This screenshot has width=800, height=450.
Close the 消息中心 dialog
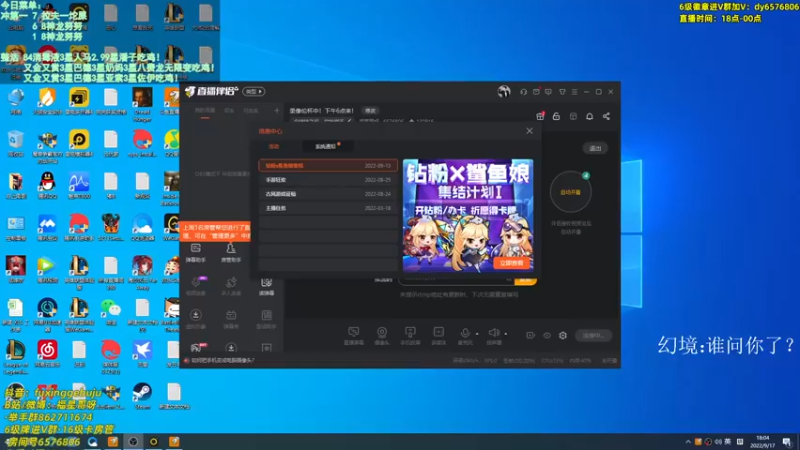(x=530, y=131)
